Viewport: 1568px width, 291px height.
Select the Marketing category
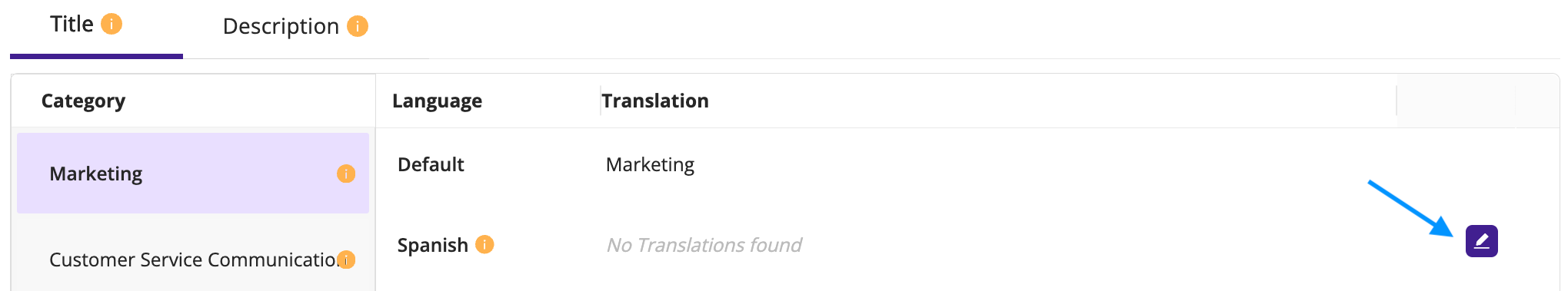coord(193,174)
